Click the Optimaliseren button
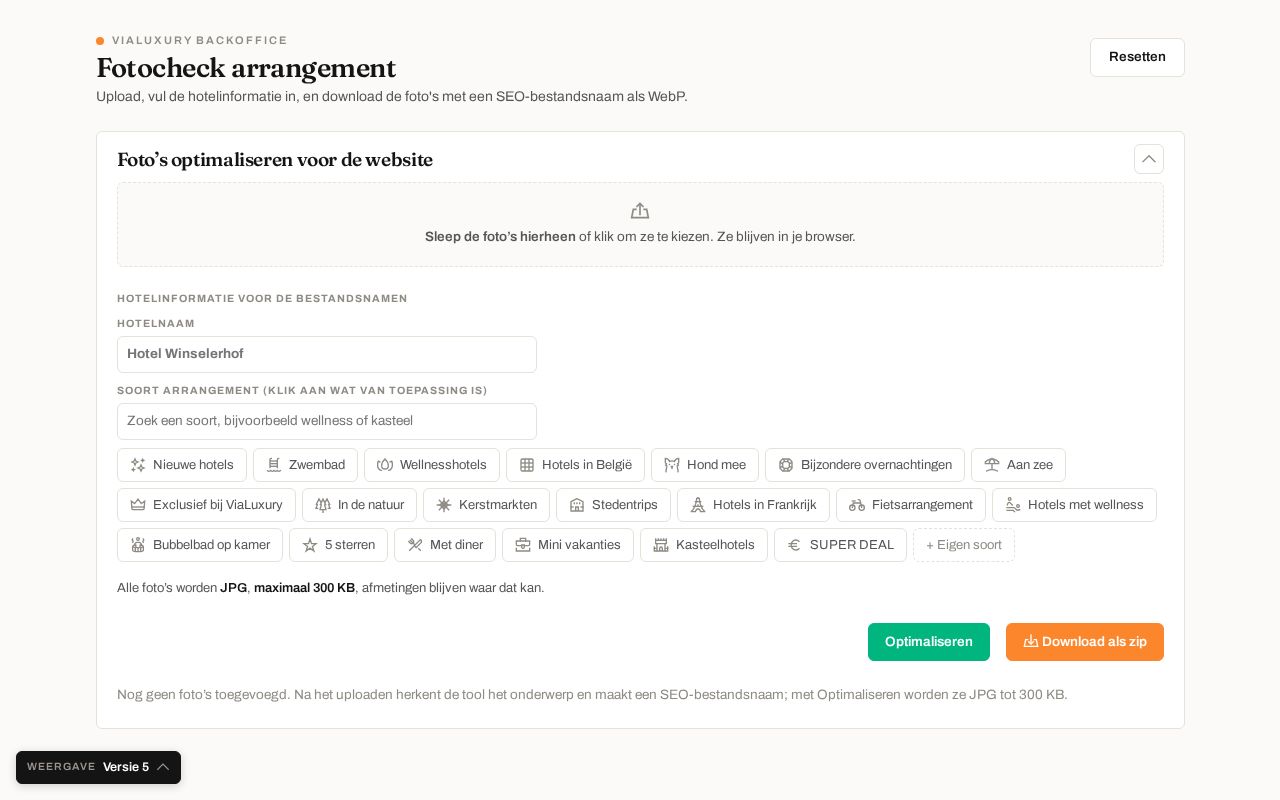 [929, 642]
